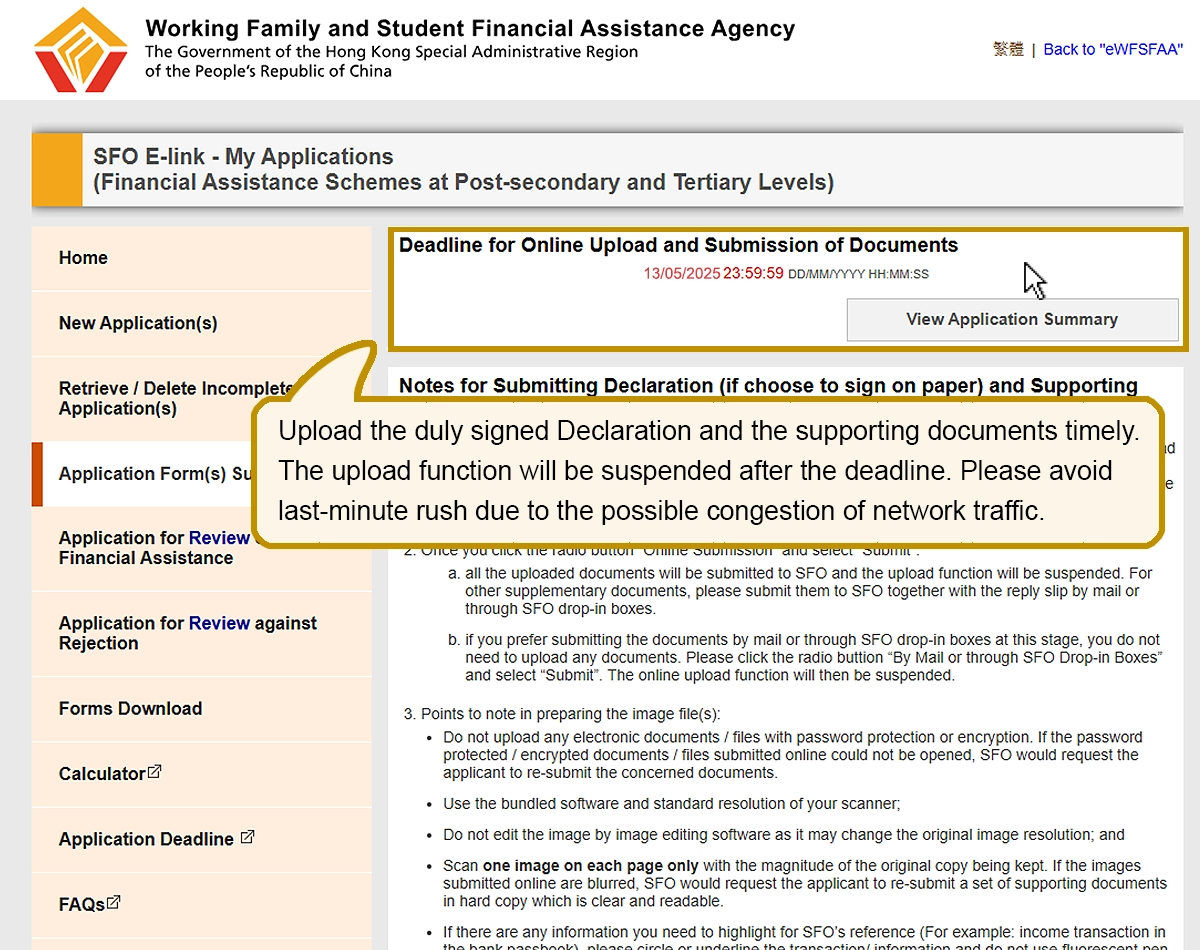
Task: Open the Home menu item
Action: [83, 258]
